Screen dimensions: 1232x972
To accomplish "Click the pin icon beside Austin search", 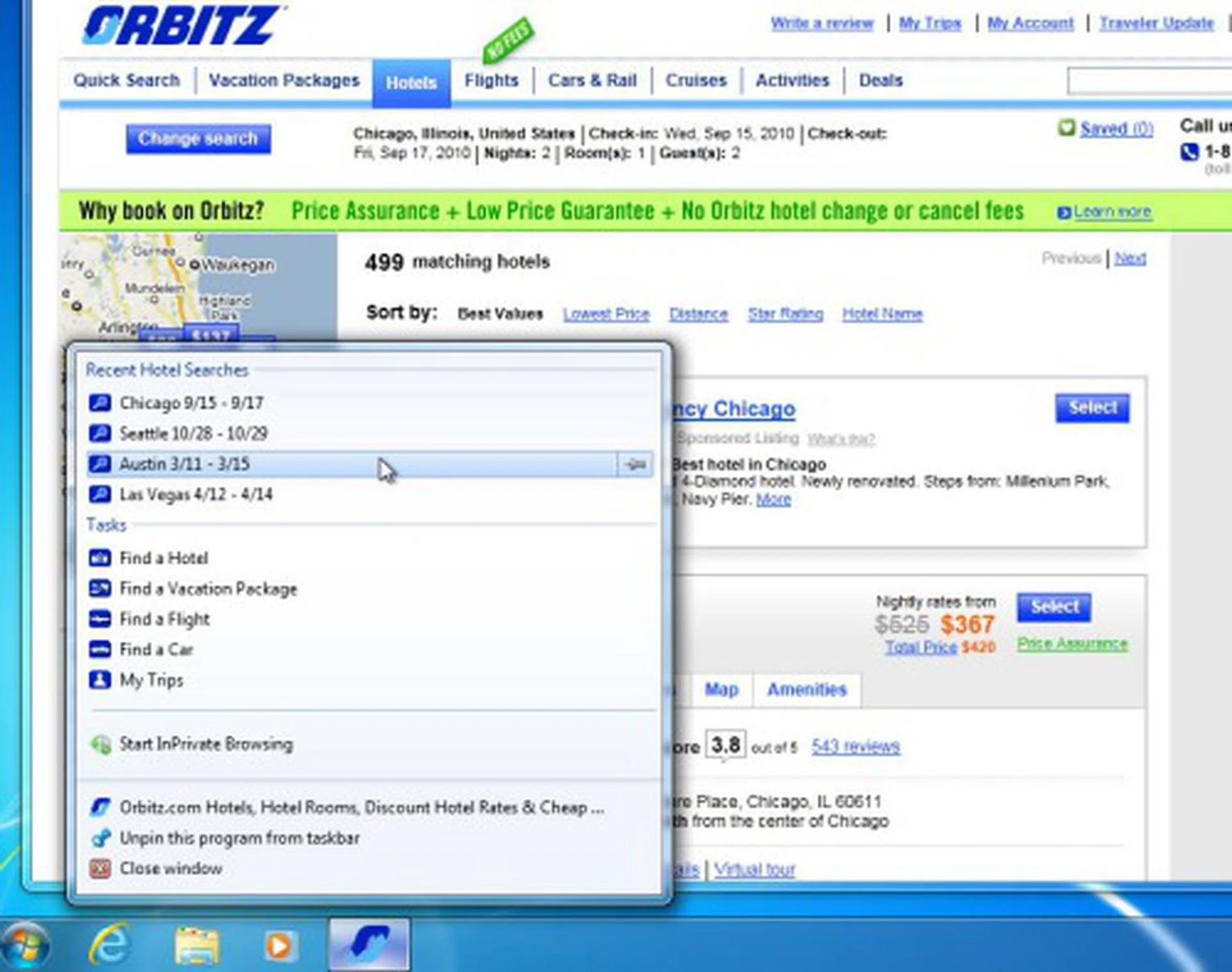I will [x=635, y=464].
